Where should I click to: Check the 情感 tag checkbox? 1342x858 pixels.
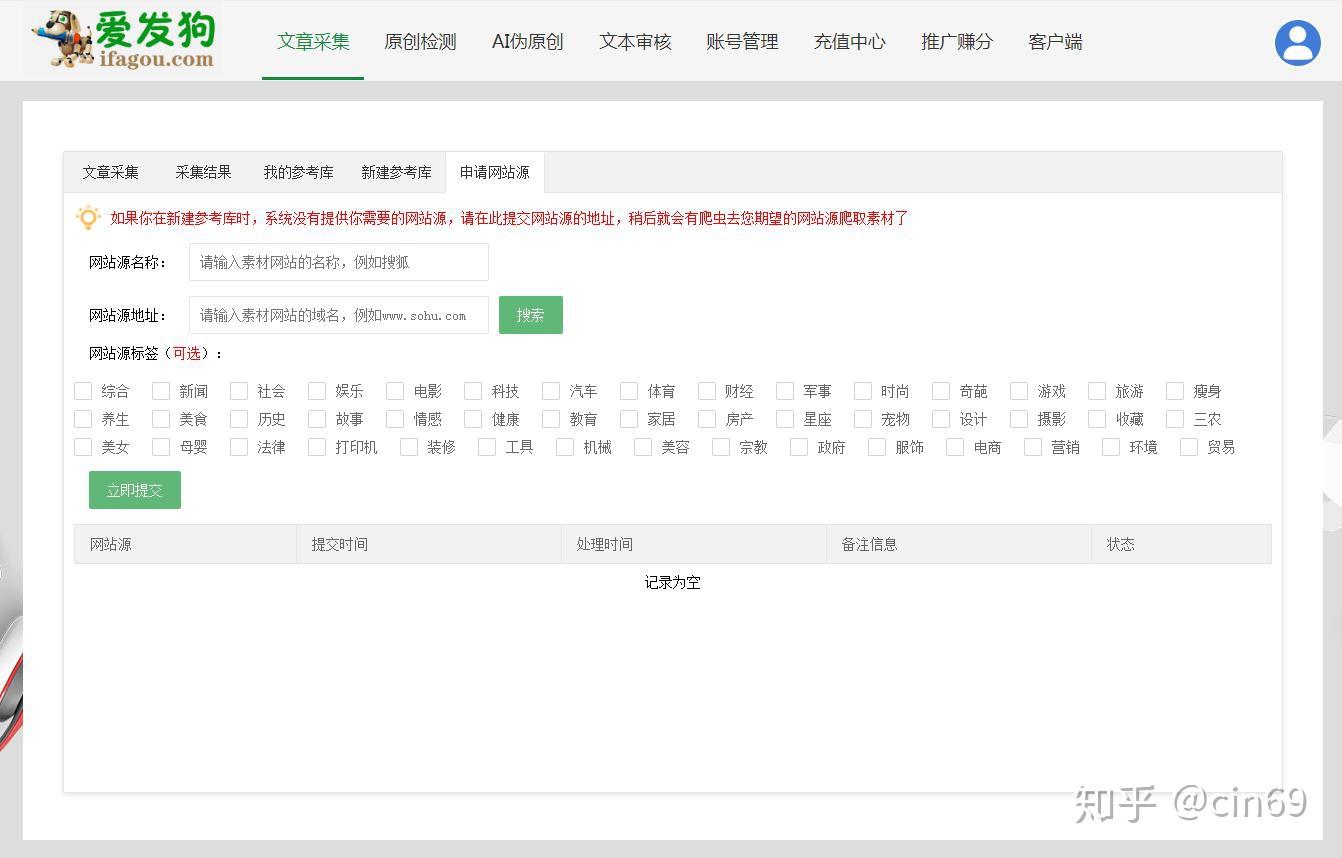pyautogui.click(x=395, y=419)
